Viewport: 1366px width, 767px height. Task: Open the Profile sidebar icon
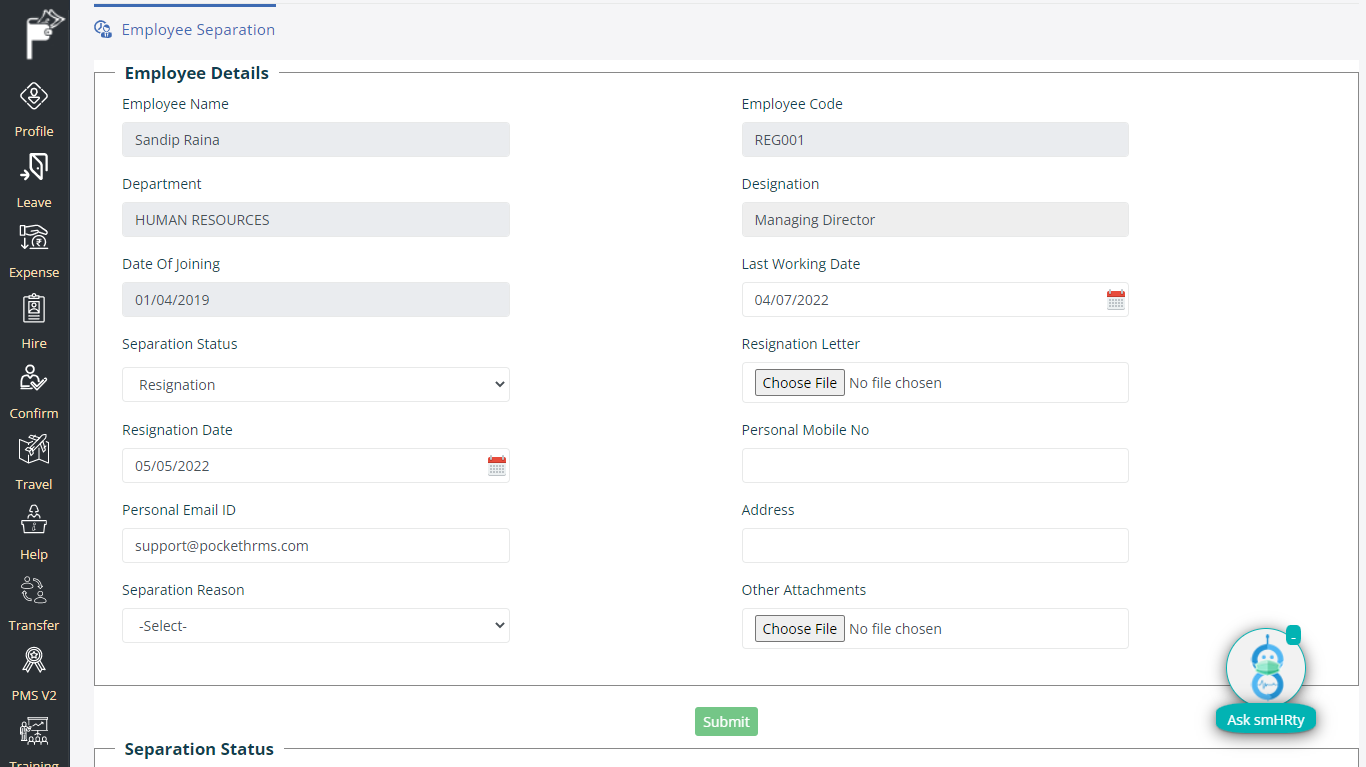point(34,98)
